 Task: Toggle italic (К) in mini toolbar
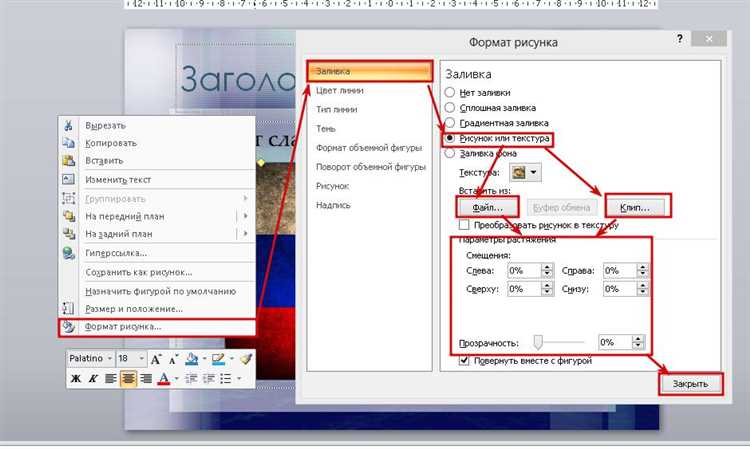pyautogui.click(x=93, y=379)
